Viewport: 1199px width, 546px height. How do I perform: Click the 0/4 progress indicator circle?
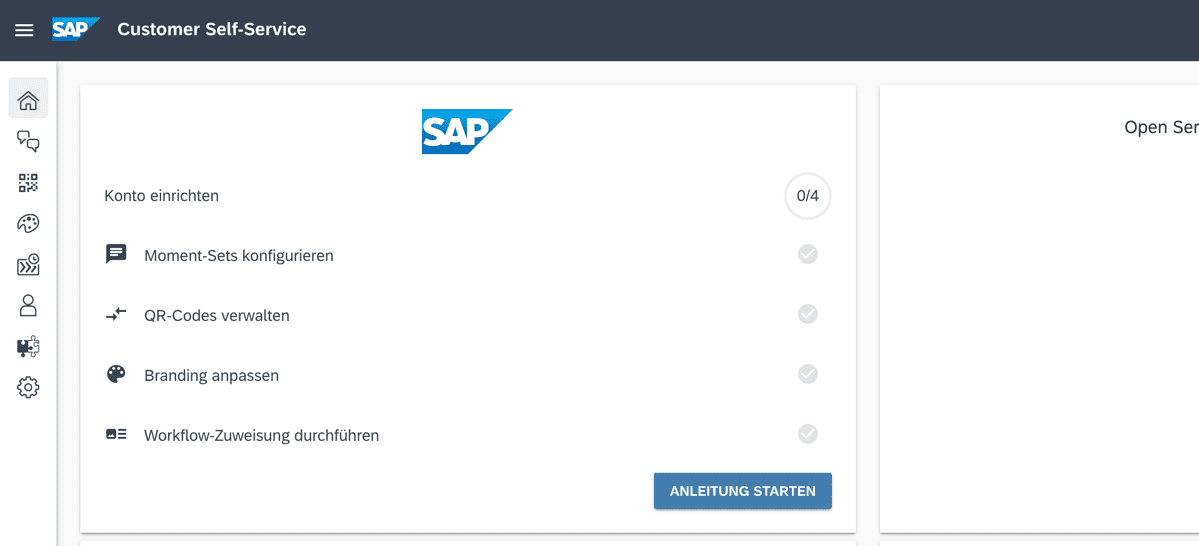807,197
